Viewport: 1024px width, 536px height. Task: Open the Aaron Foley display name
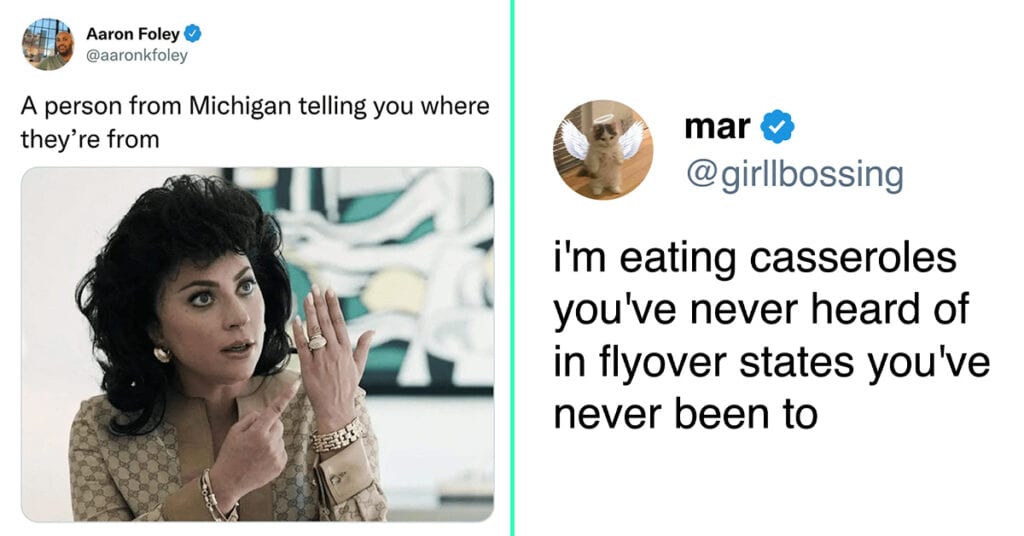click(x=133, y=33)
